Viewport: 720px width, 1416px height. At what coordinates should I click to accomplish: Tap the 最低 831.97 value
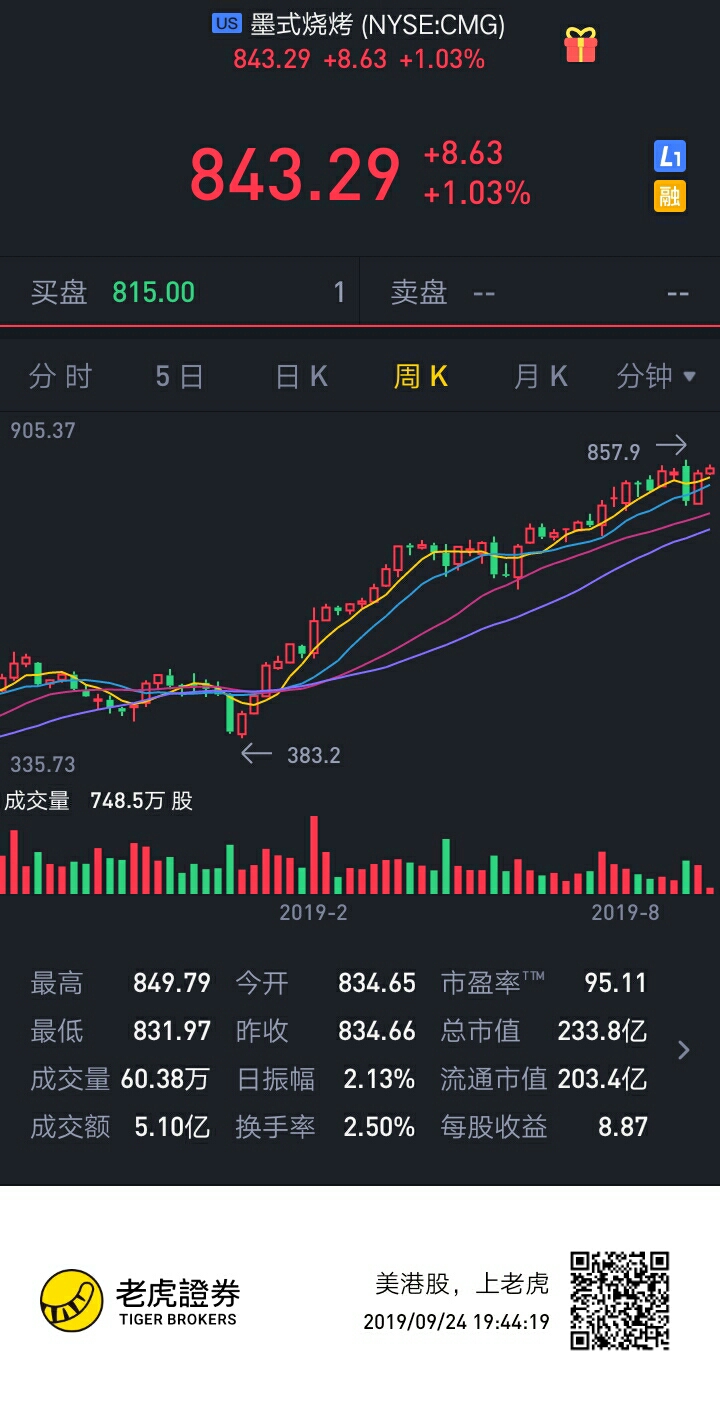coord(172,1031)
